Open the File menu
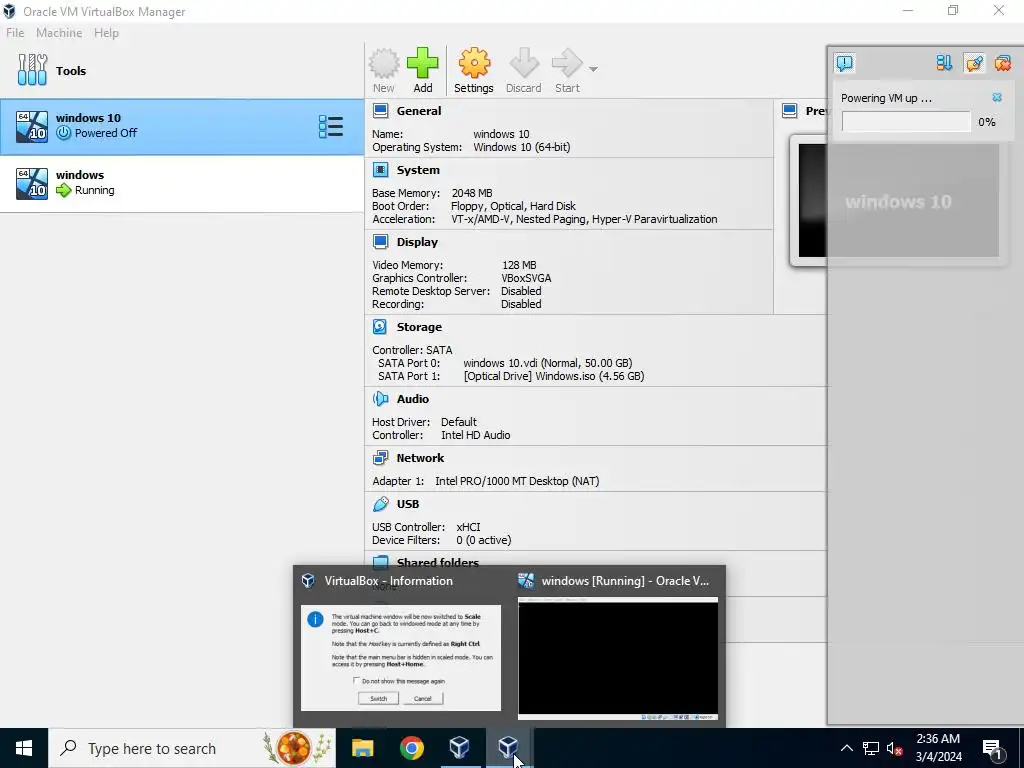 [15, 33]
